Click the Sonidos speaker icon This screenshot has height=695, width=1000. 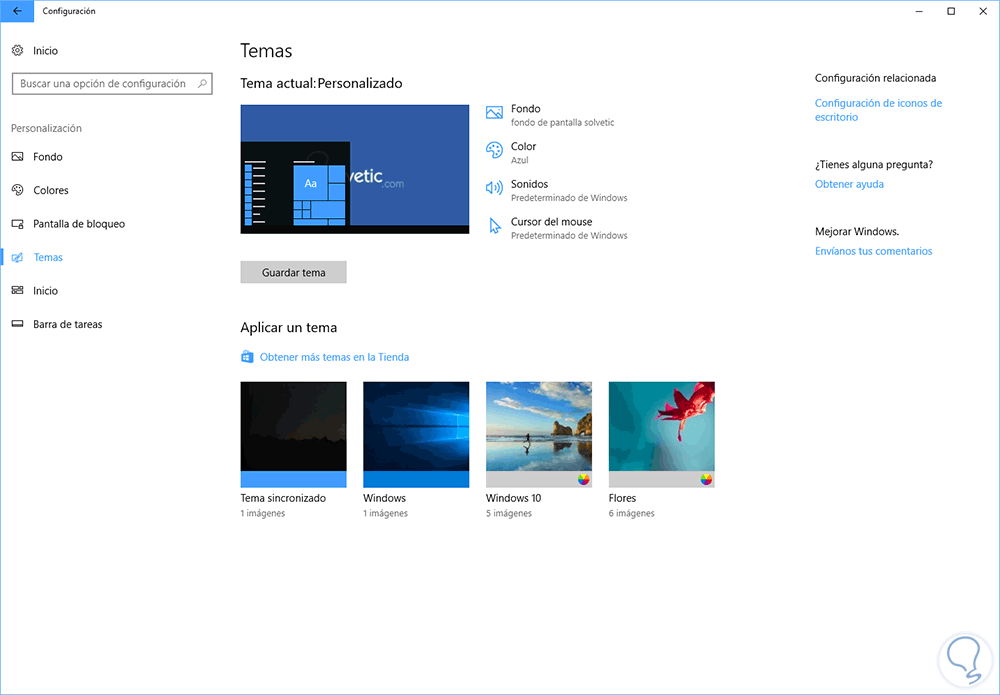494,188
